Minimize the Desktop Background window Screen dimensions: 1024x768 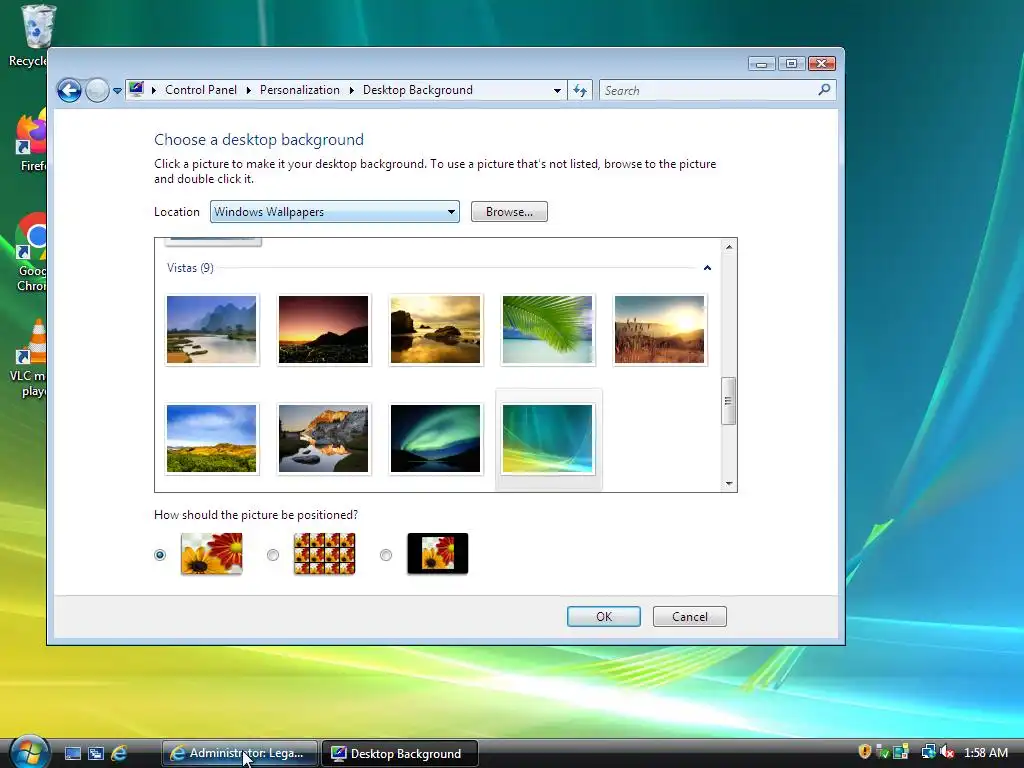(x=761, y=63)
